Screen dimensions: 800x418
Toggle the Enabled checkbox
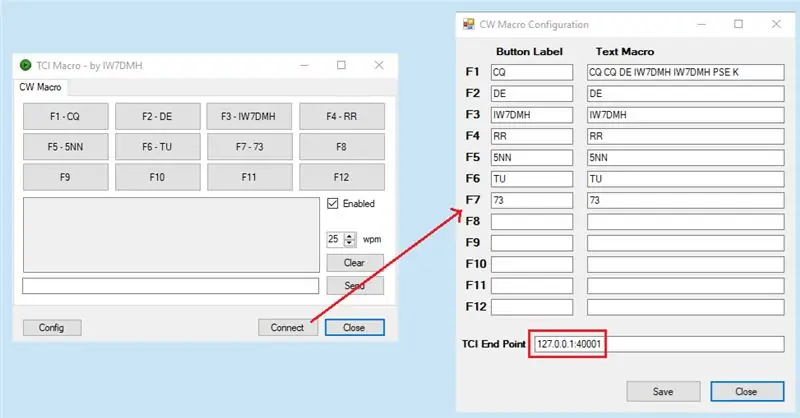click(x=333, y=204)
